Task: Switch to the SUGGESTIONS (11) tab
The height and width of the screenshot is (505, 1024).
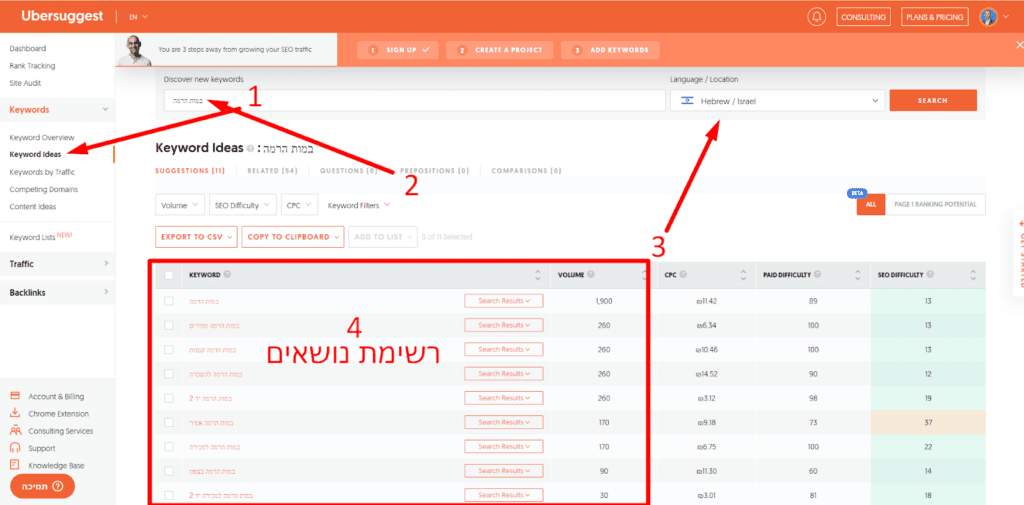Action: coord(190,171)
